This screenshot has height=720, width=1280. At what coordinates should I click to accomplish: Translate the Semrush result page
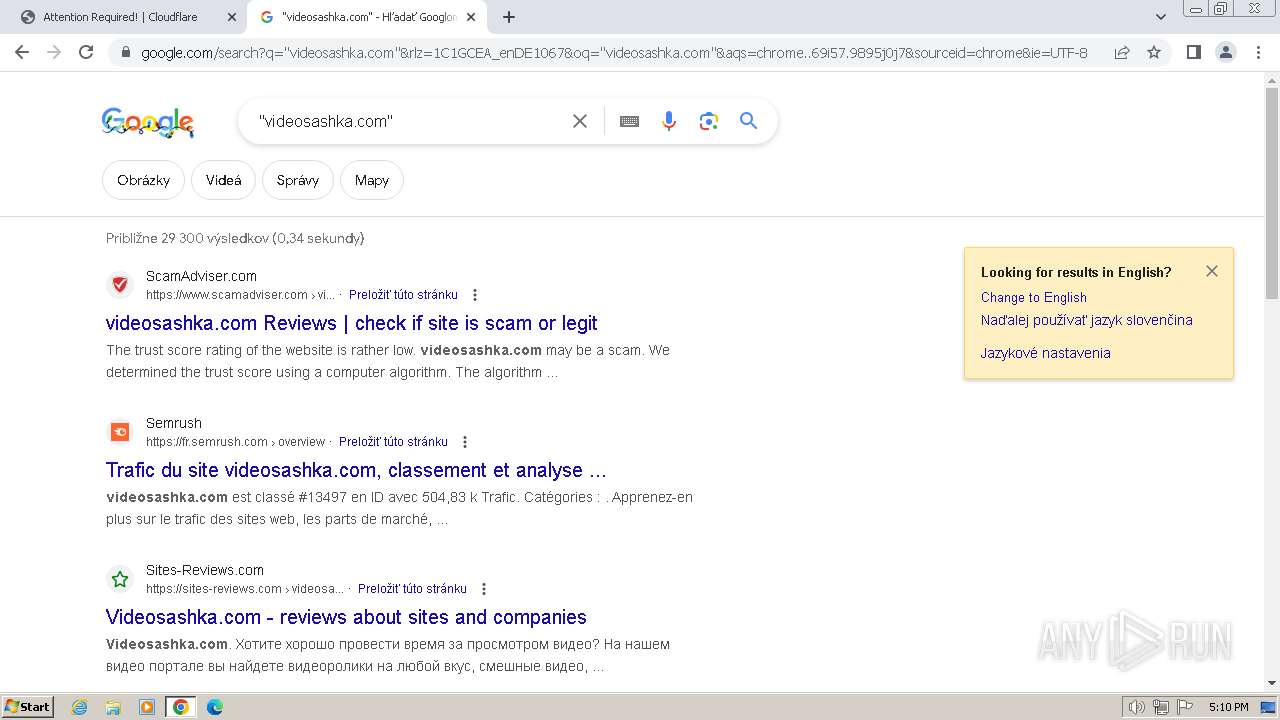[x=393, y=442]
